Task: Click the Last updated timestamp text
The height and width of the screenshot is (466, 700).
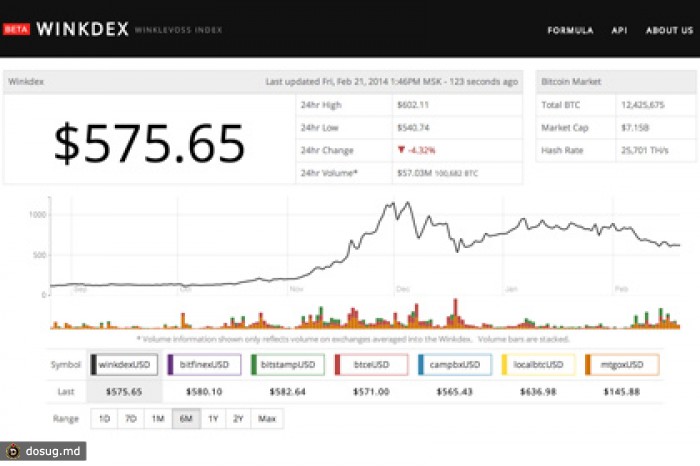Action: point(392,82)
